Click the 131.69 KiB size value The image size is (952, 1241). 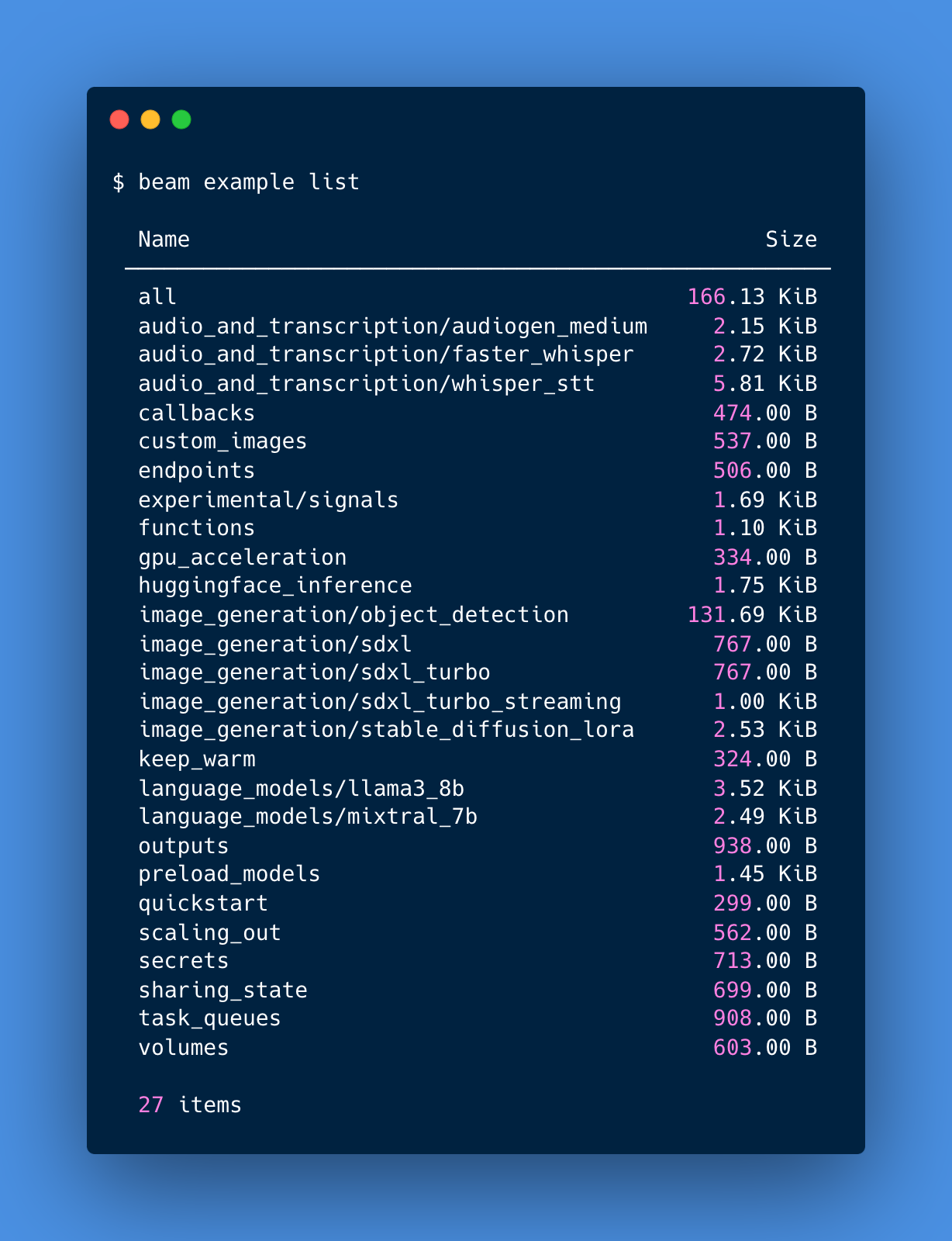(753, 615)
